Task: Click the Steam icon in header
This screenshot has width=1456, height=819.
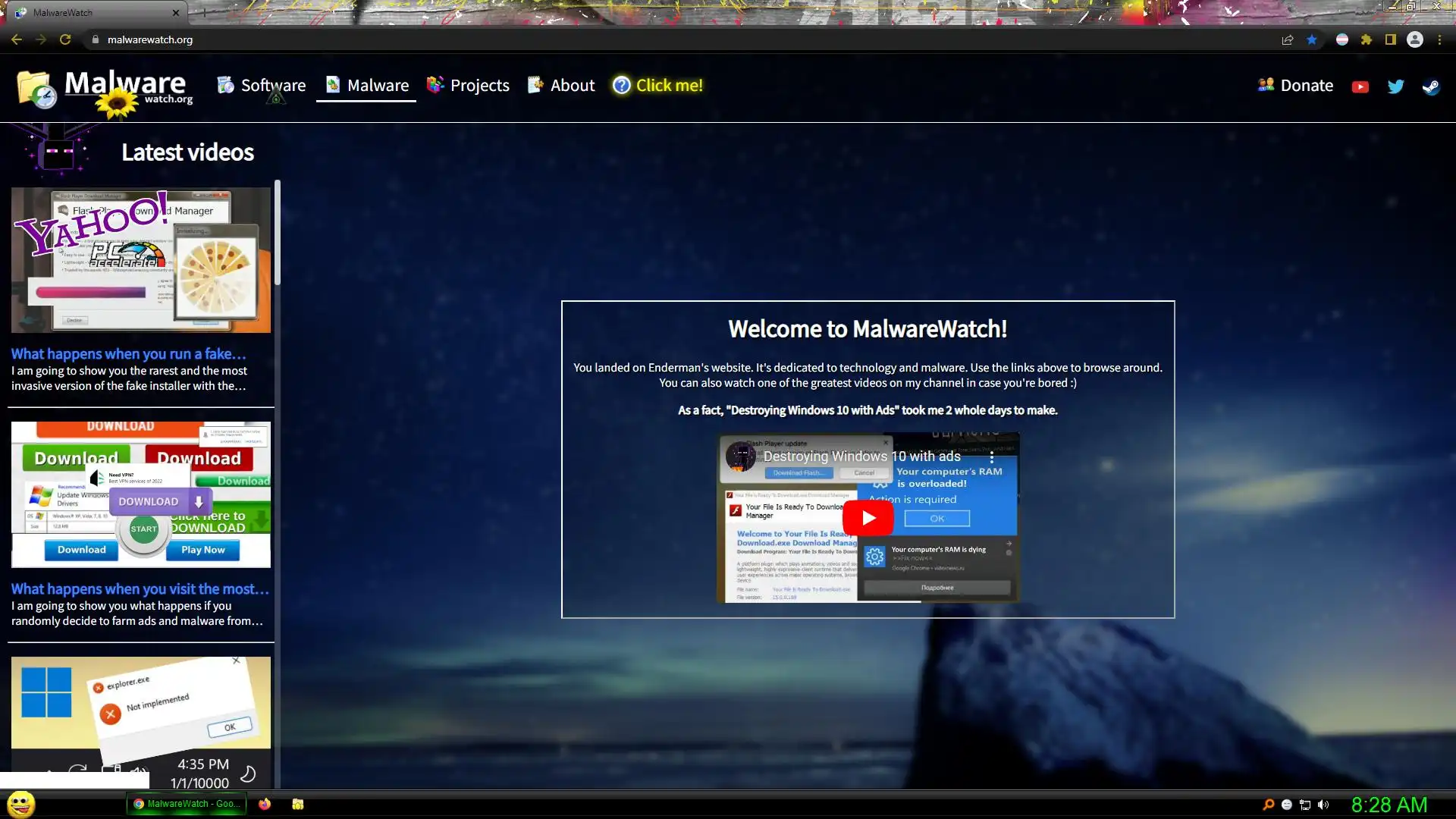Action: (x=1431, y=86)
